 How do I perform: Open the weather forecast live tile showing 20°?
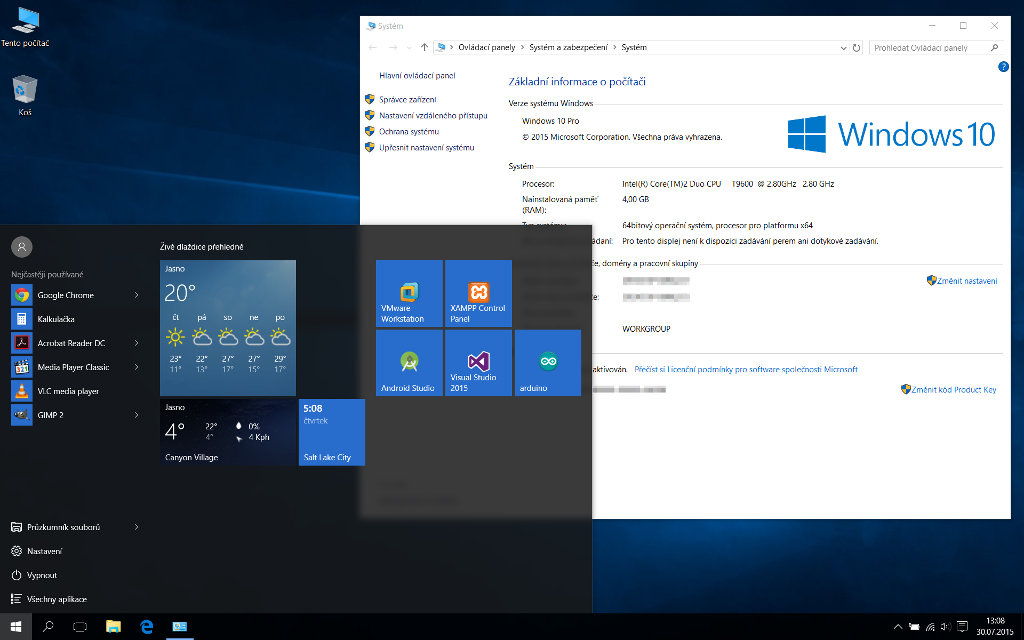pyautogui.click(x=228, y=328)
